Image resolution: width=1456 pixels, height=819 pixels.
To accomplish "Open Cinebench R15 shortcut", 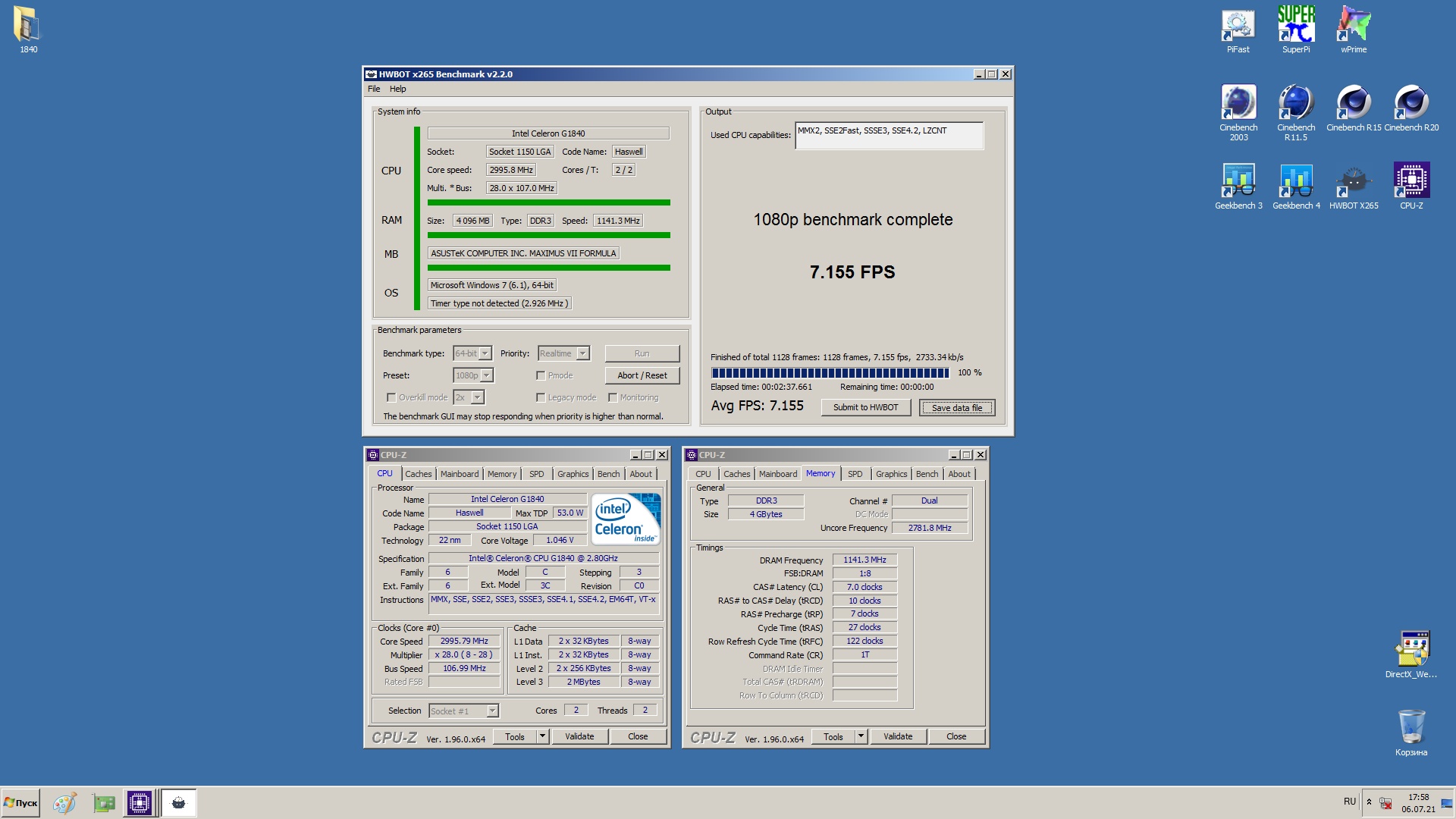I will (1353, 108).
